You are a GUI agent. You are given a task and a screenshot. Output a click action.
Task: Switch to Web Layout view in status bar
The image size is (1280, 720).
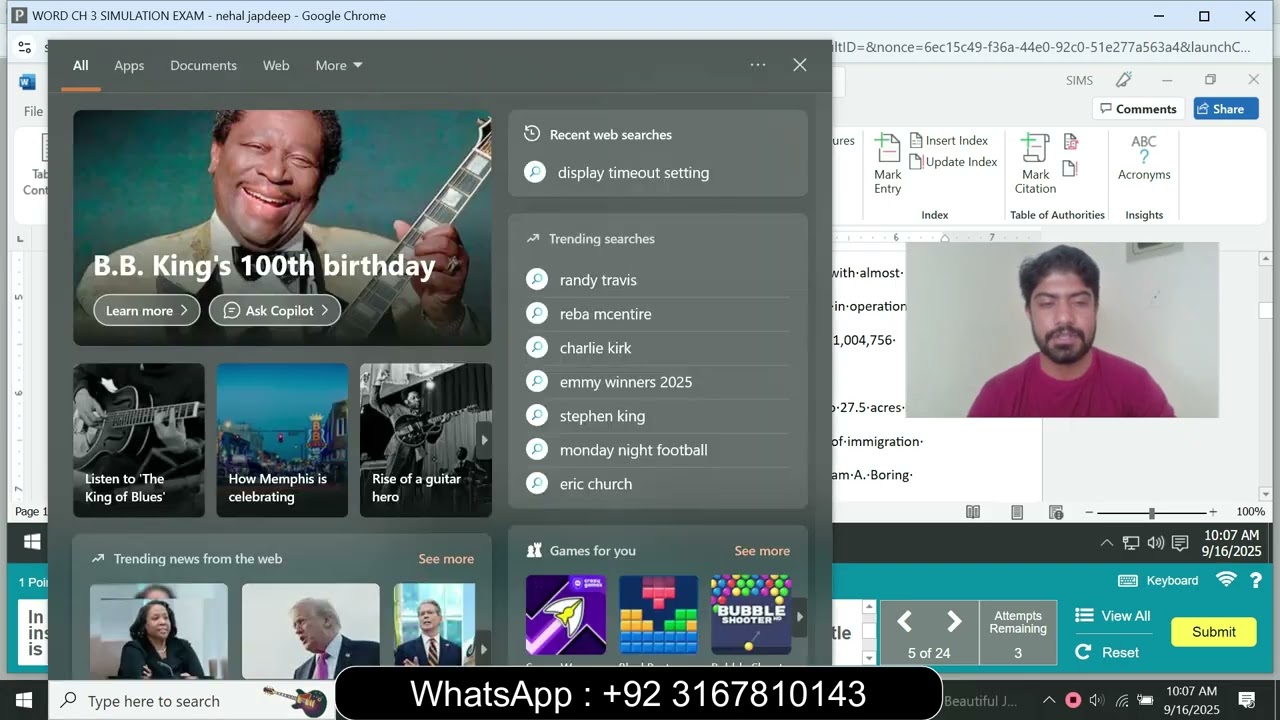click(1056, 512)
